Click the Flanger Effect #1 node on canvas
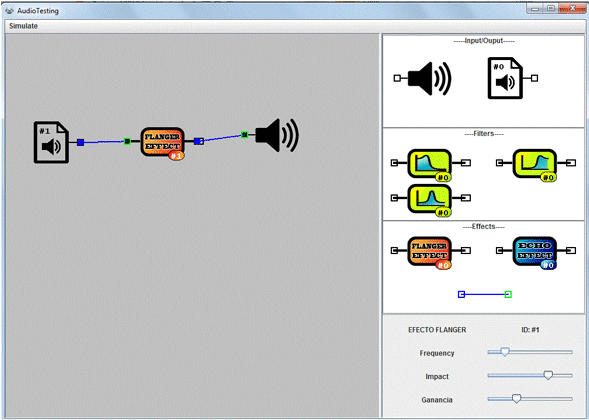 [x=163, y=143]
